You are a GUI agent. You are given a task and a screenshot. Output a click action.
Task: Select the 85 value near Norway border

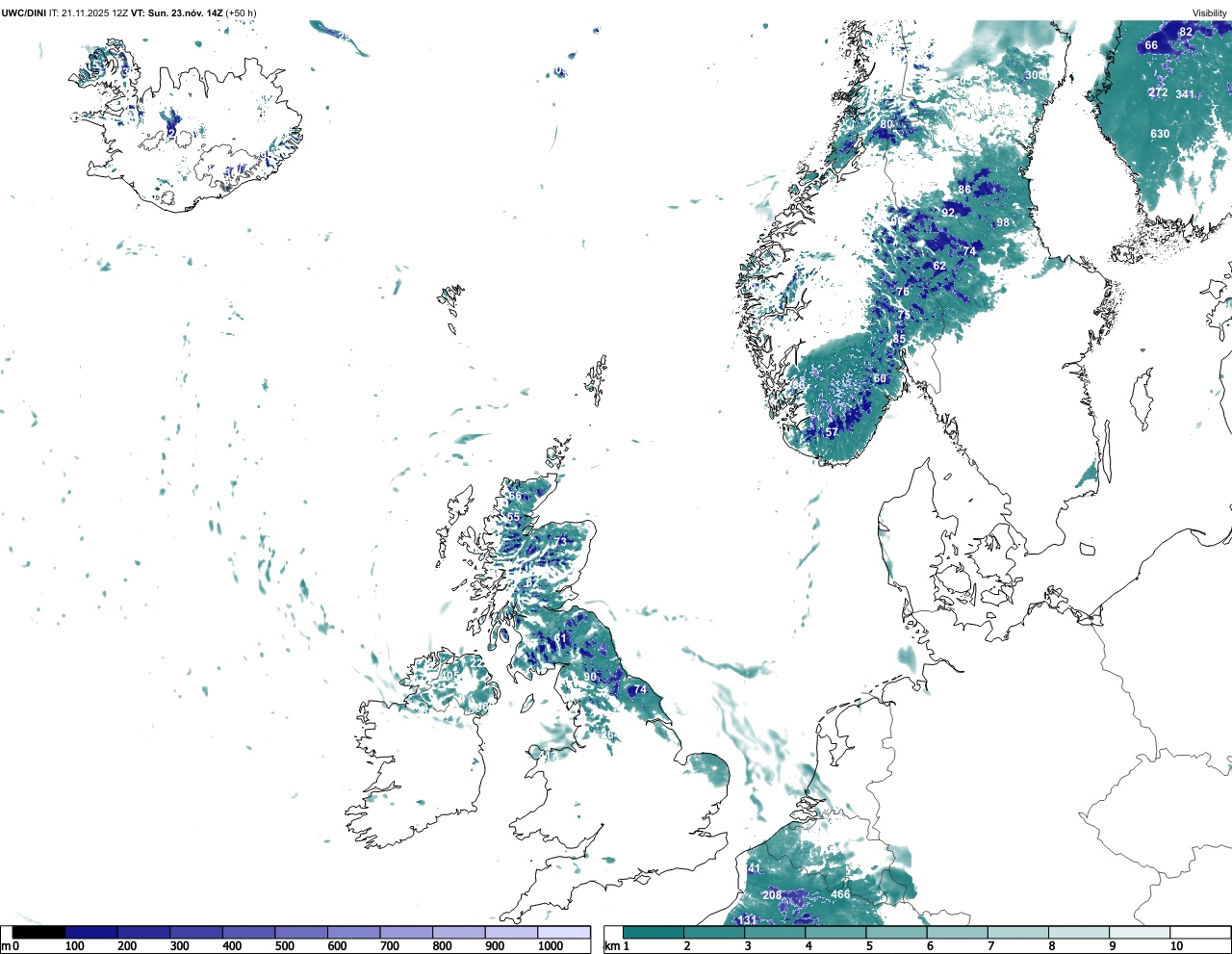pos(899,339)
